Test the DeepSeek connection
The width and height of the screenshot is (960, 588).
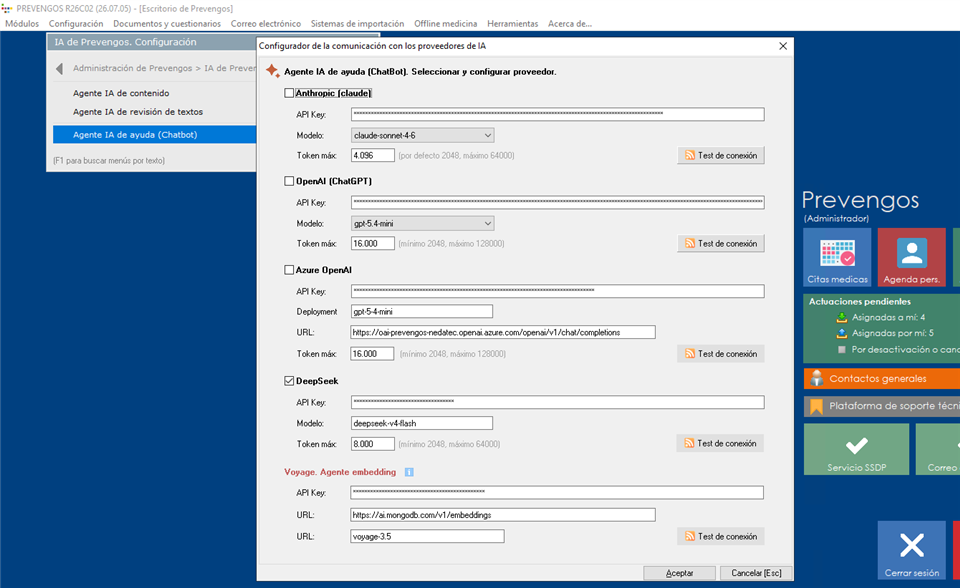(720, 443)
